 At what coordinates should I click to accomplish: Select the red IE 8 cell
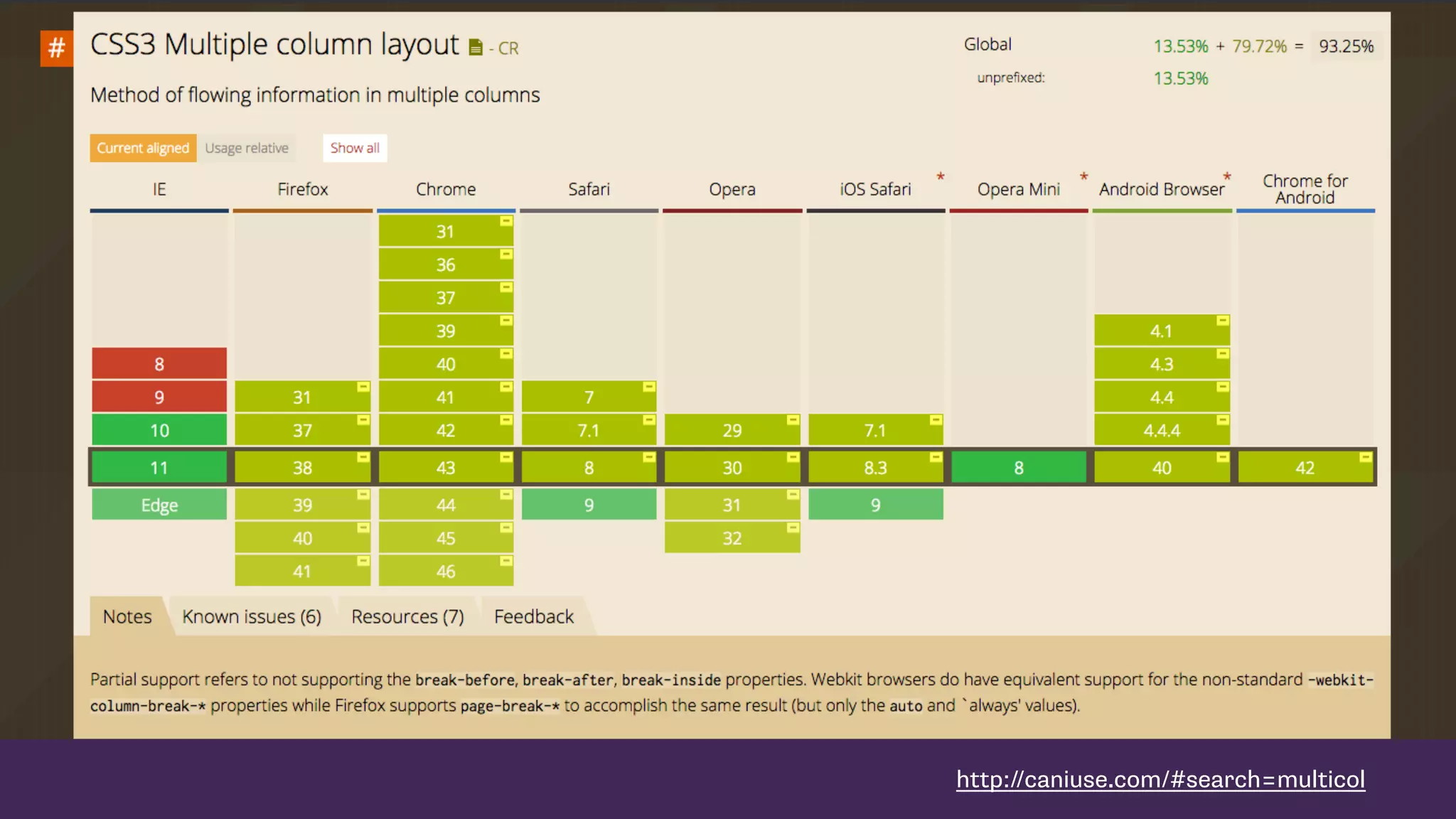tap(159, 364)
